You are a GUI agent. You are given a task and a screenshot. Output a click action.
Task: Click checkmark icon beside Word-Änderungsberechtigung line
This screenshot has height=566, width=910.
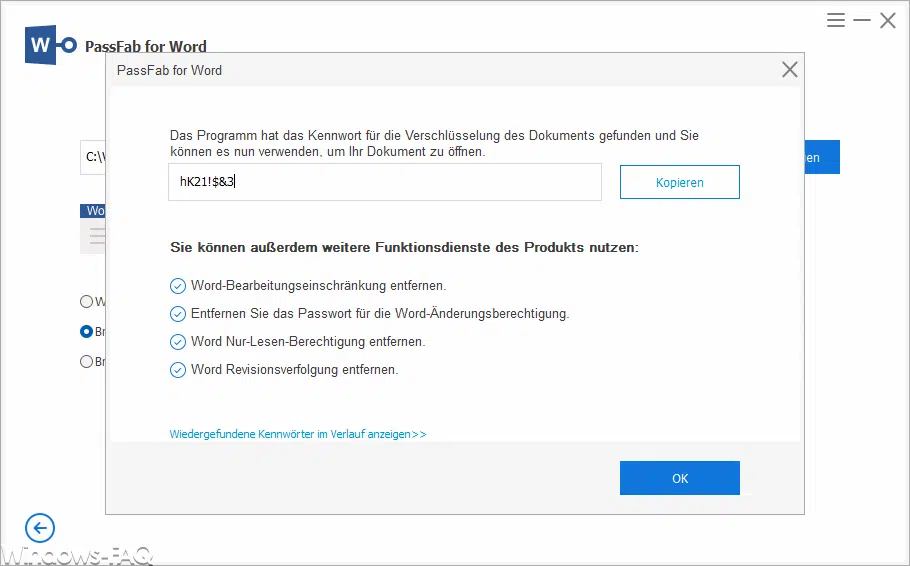point(179,314)
